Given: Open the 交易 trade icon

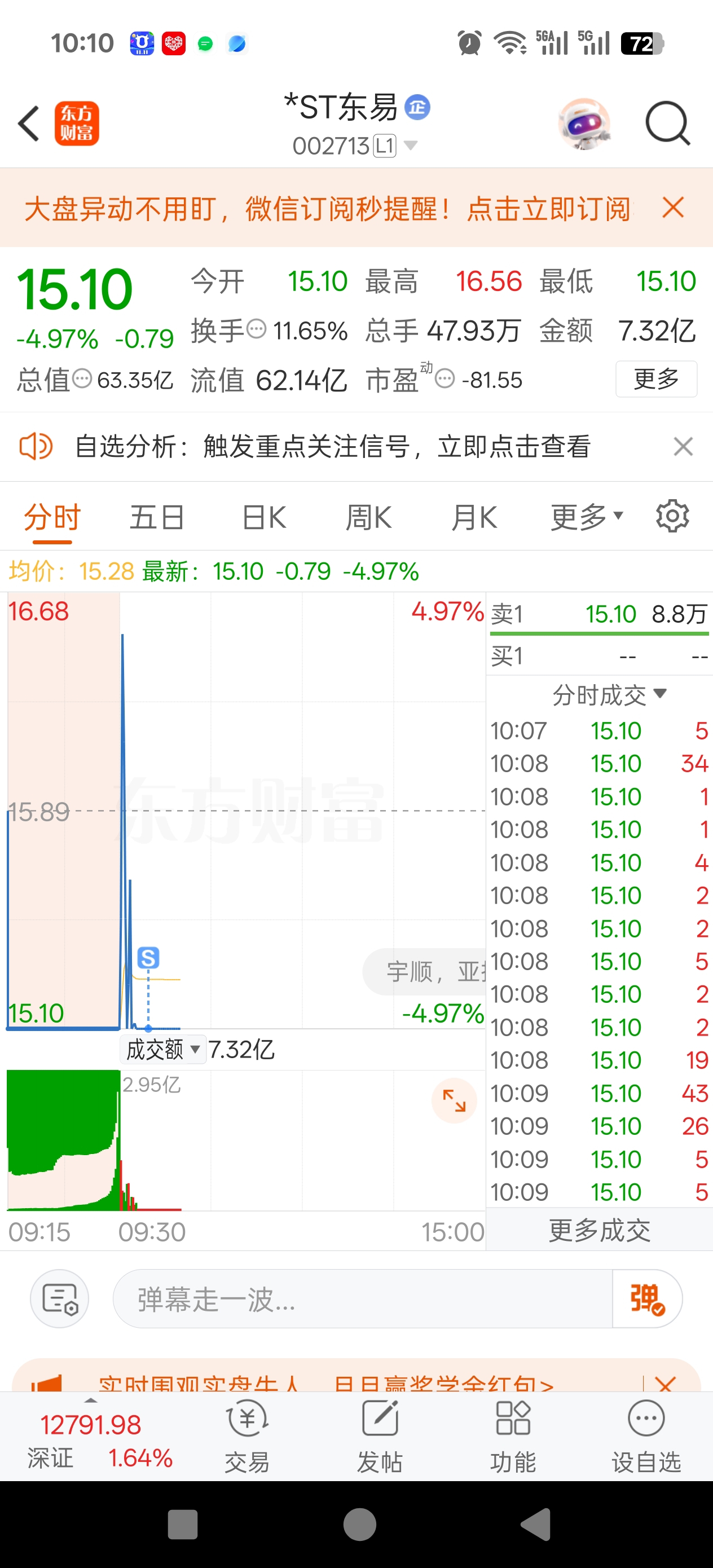Looking at the screenshot, I should [247, 1437].
